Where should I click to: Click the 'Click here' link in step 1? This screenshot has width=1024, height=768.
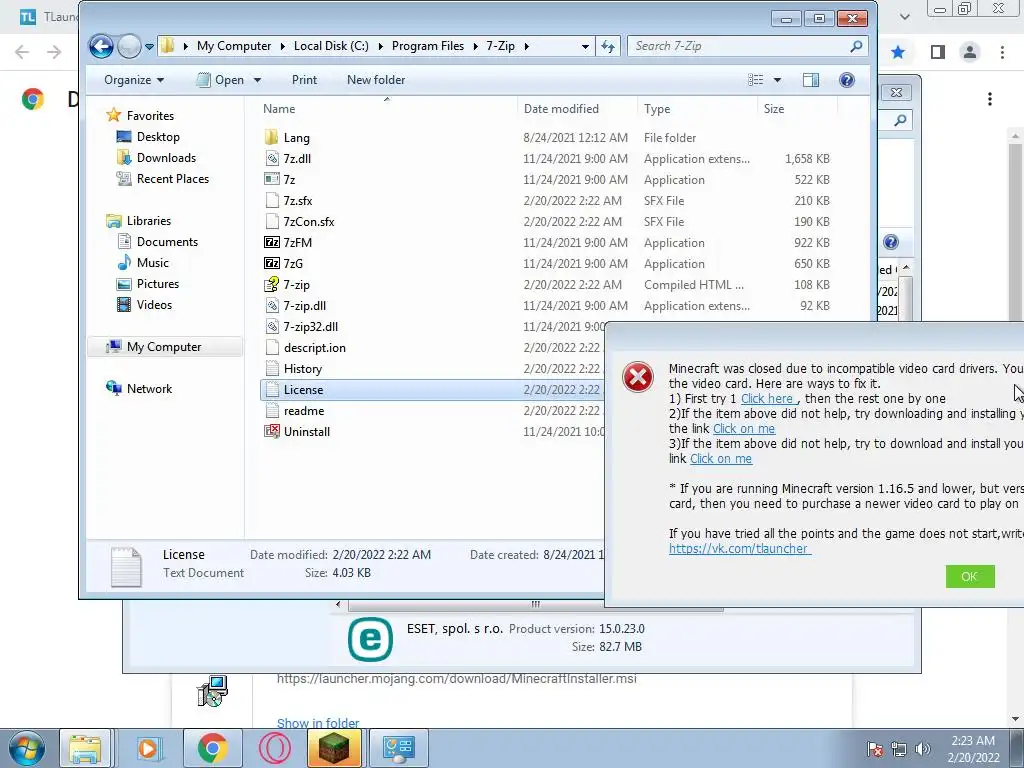(767, 398)
